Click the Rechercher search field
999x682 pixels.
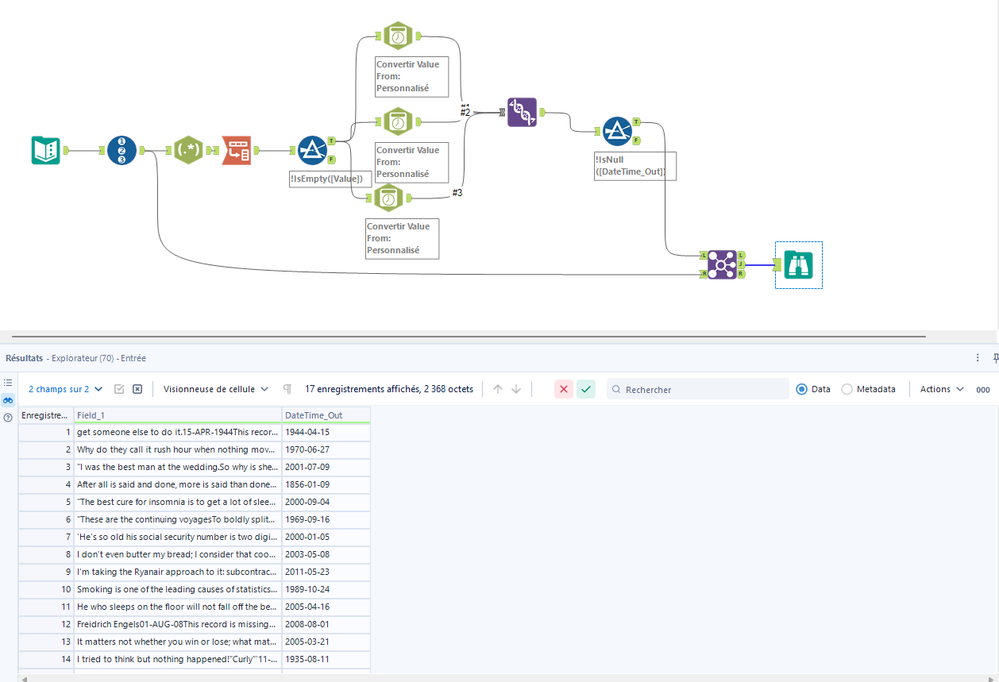698,389
